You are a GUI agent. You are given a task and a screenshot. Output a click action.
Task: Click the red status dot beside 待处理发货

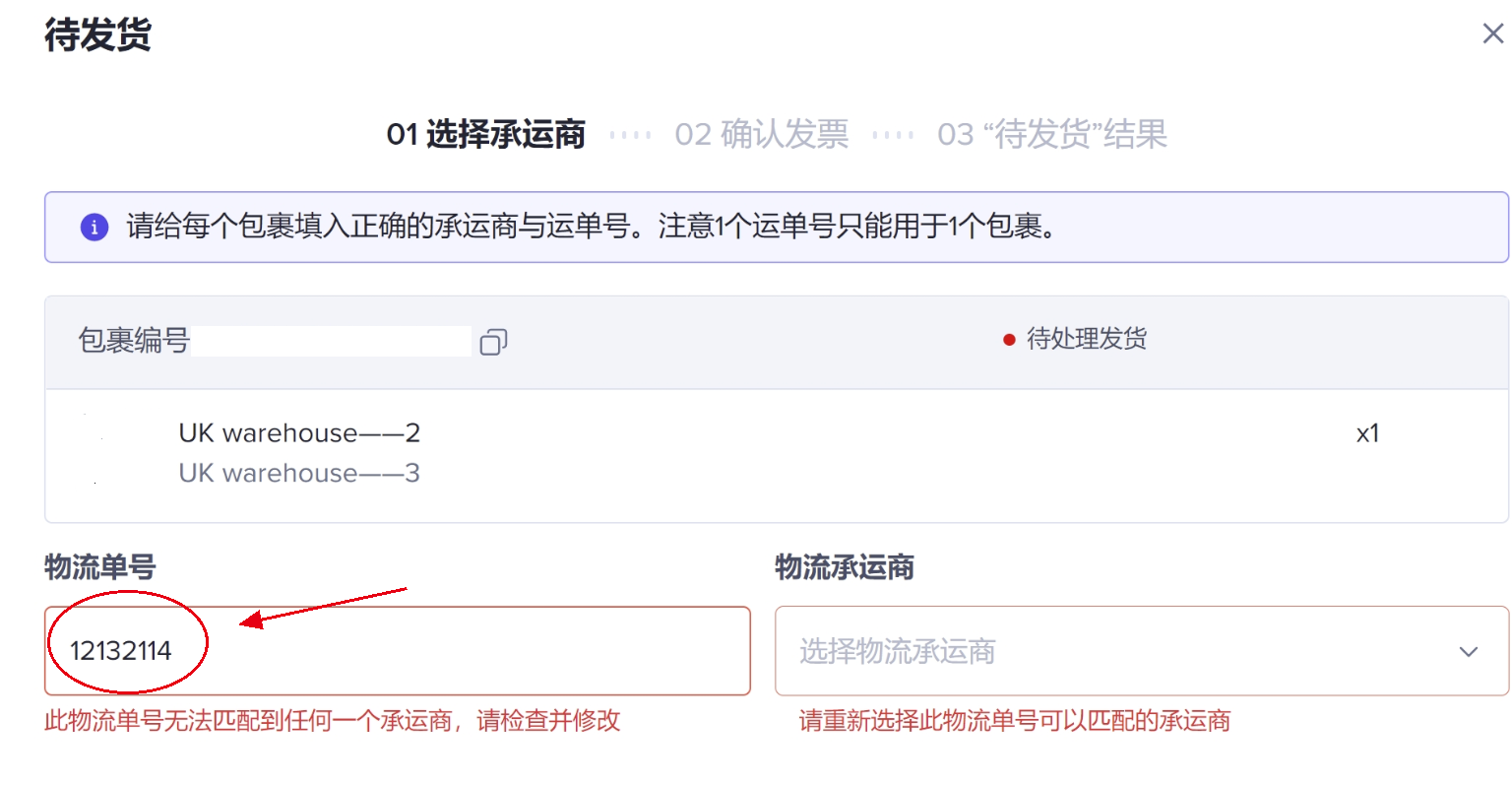1009,340
